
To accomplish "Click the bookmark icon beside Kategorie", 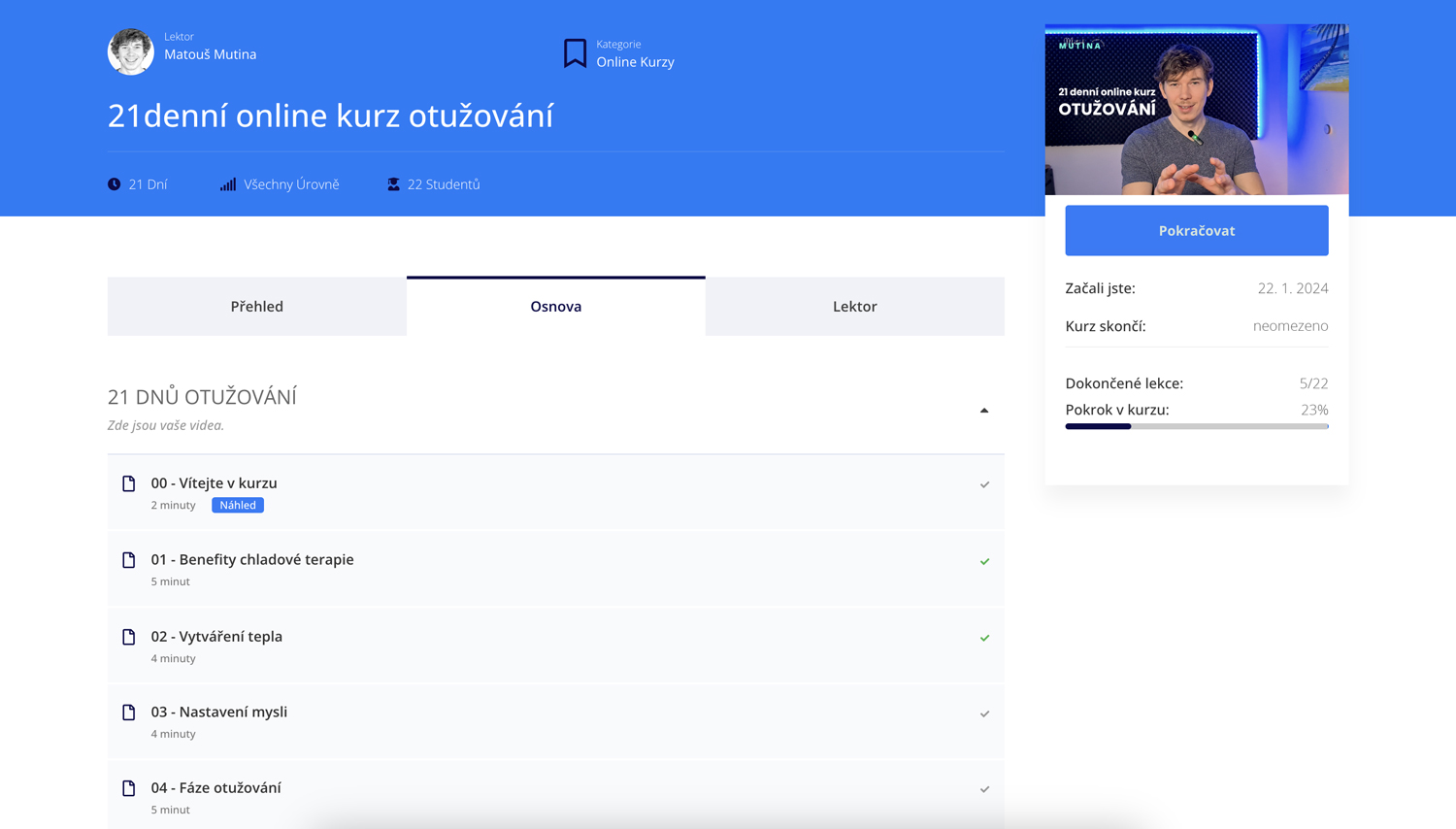I will tap(575, 53).
